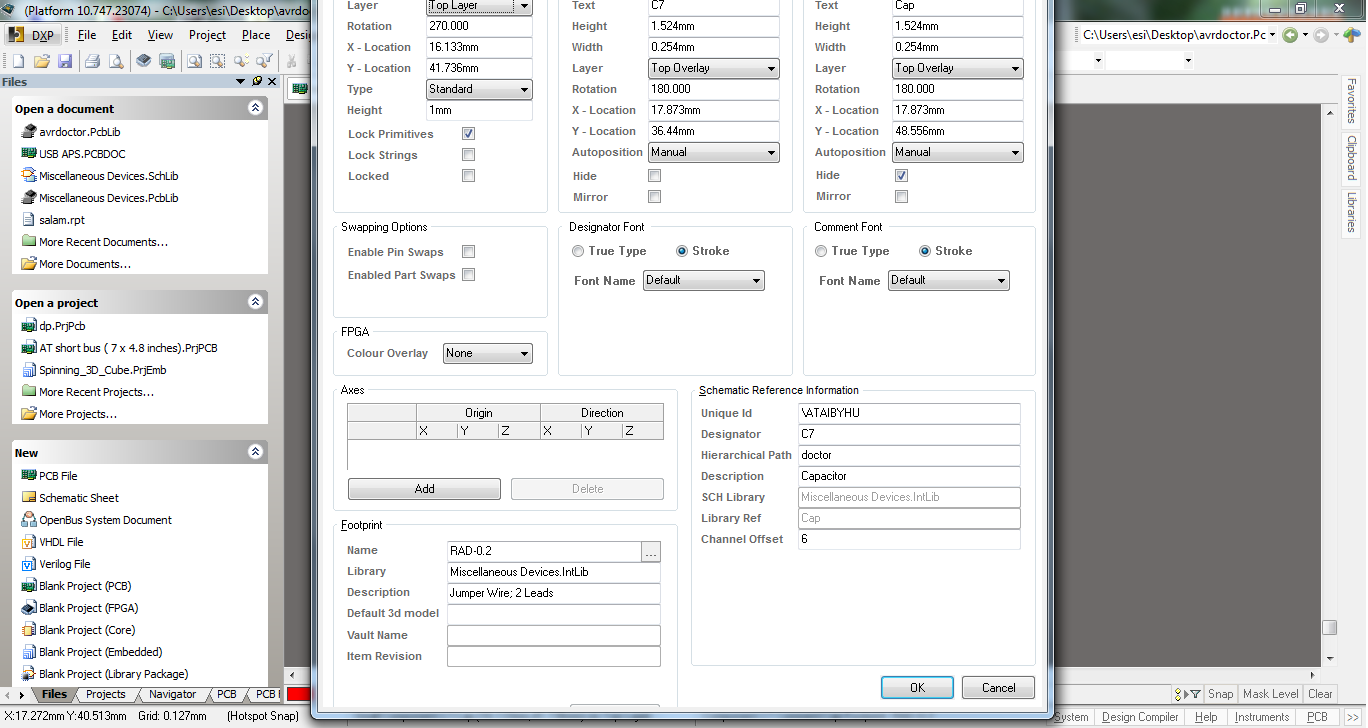Check the Comment Mirror checkbox

tap(901, 197)
